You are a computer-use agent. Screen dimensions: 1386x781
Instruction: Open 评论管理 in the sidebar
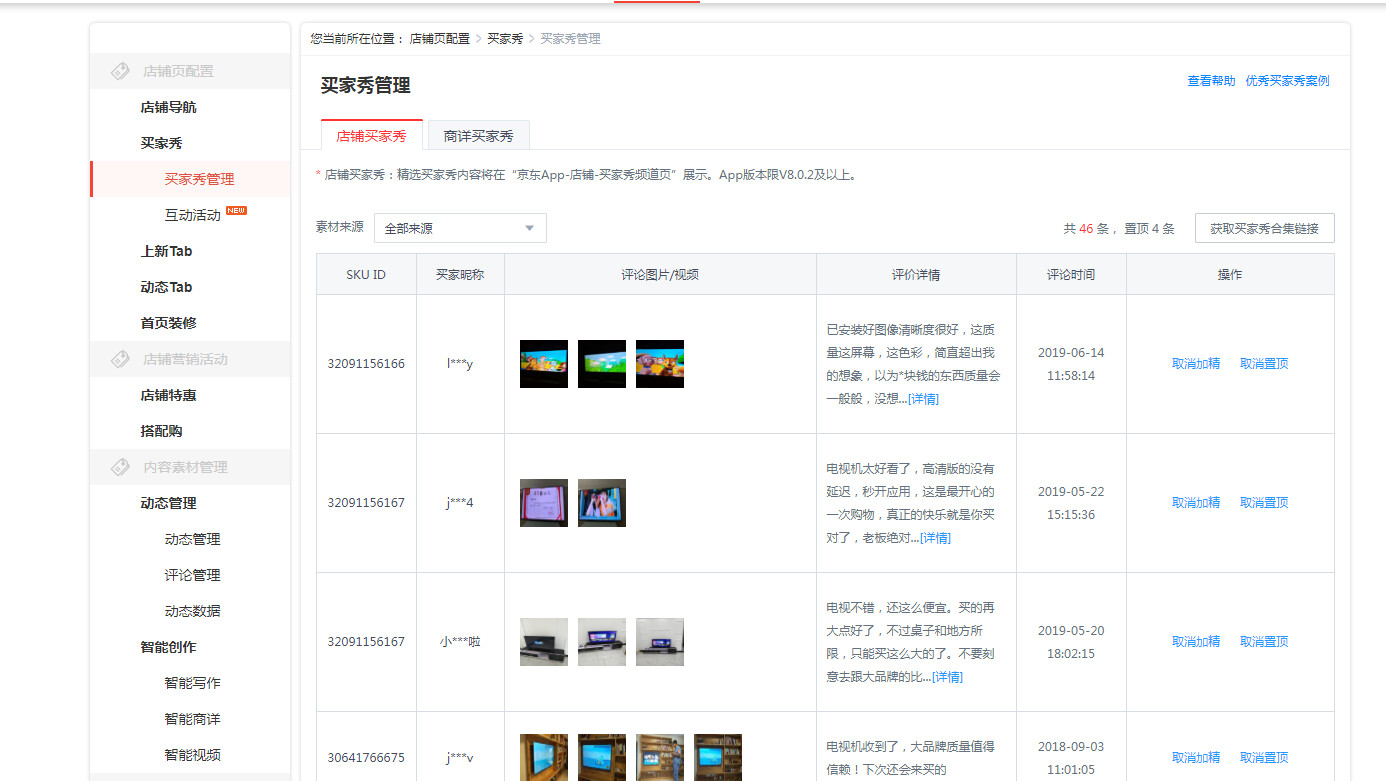(x=192, y=575)
